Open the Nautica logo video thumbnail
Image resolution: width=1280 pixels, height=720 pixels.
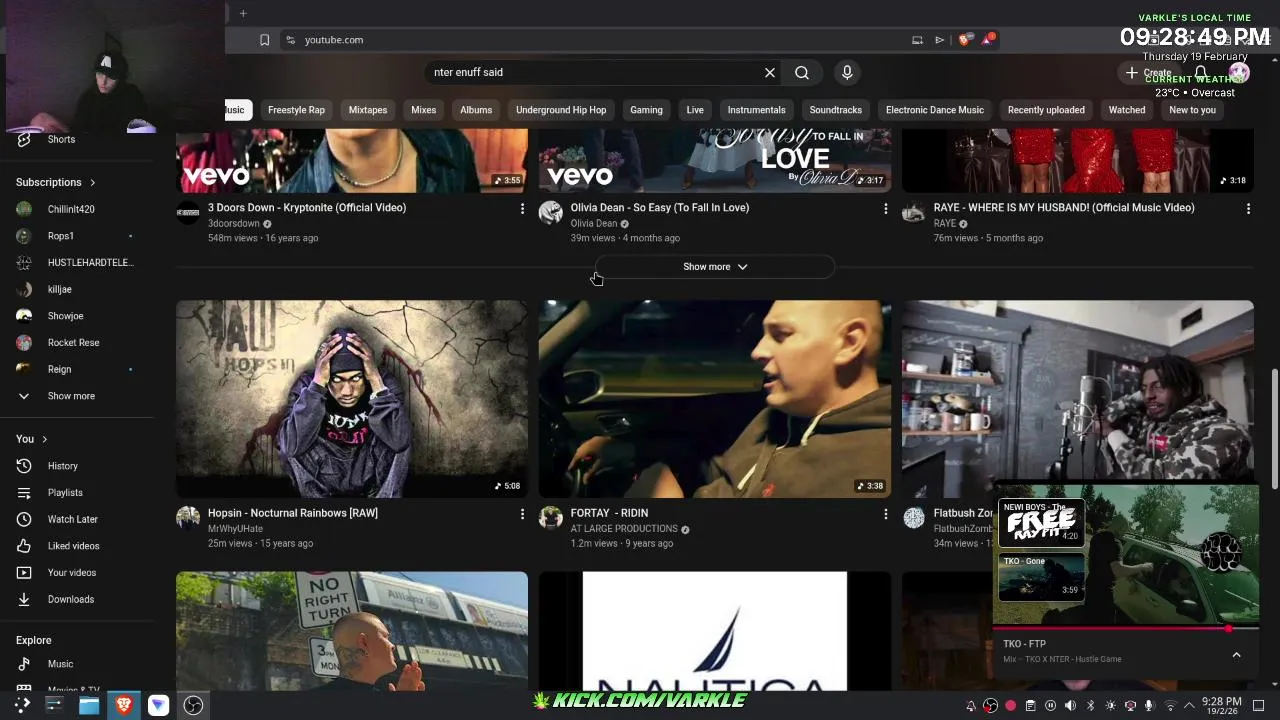coord(715,631)
